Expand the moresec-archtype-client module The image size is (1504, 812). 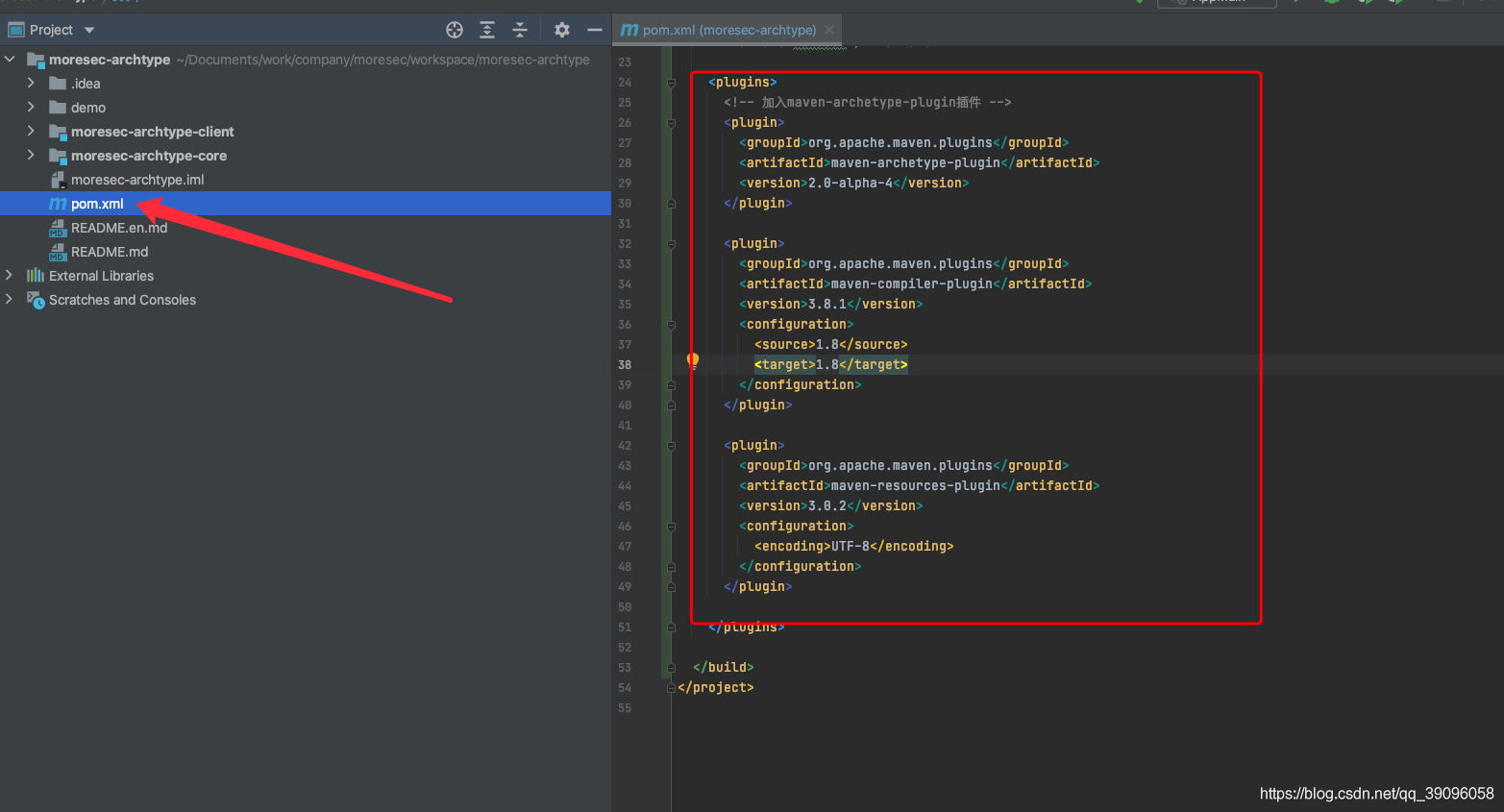click(31, 132)
